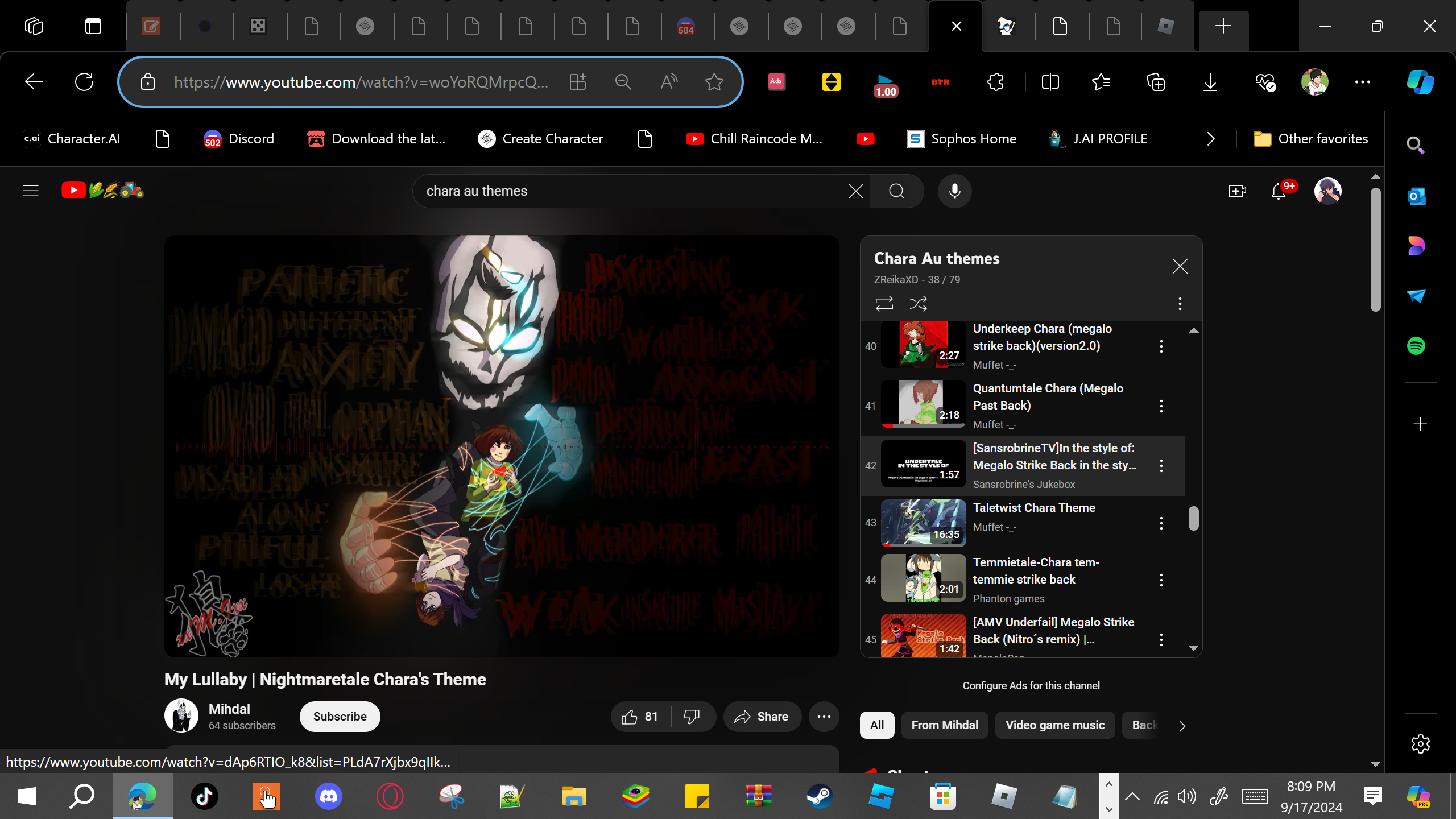
Task: Select the From Mihdal filter chip
Action: coord(944,725)
